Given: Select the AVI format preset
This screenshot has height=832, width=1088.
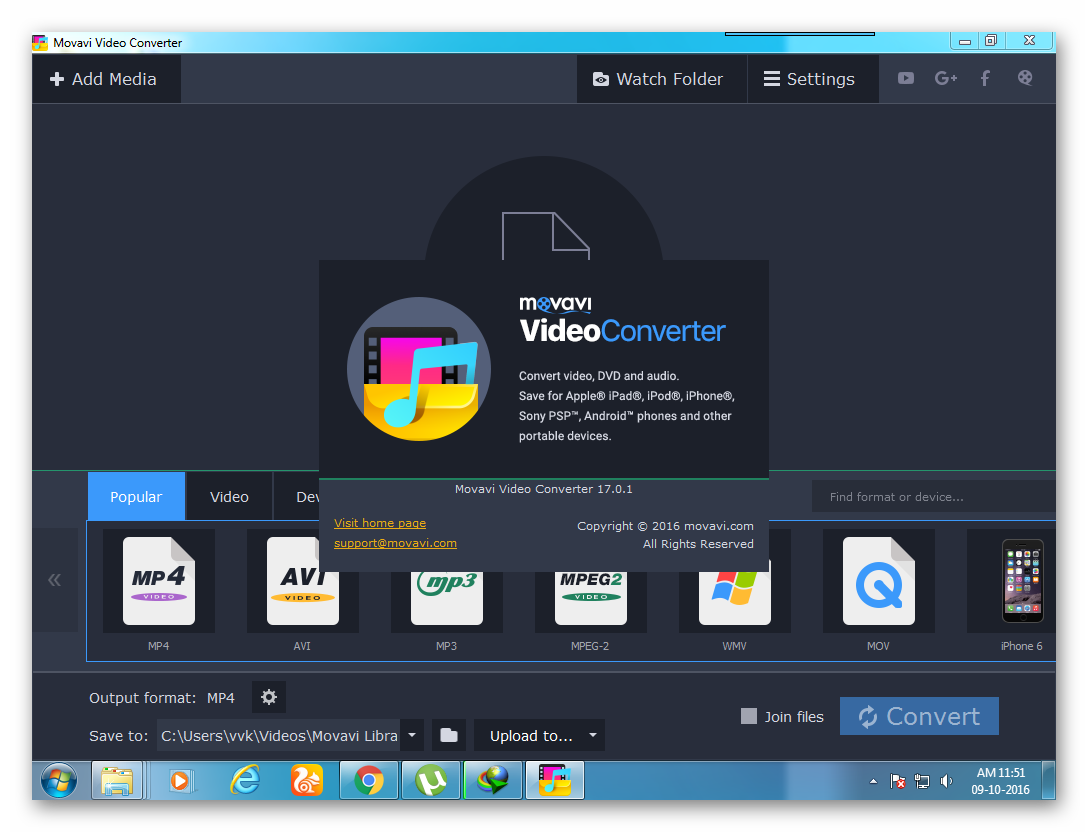Looking at the screenshot, I should 303,581.
